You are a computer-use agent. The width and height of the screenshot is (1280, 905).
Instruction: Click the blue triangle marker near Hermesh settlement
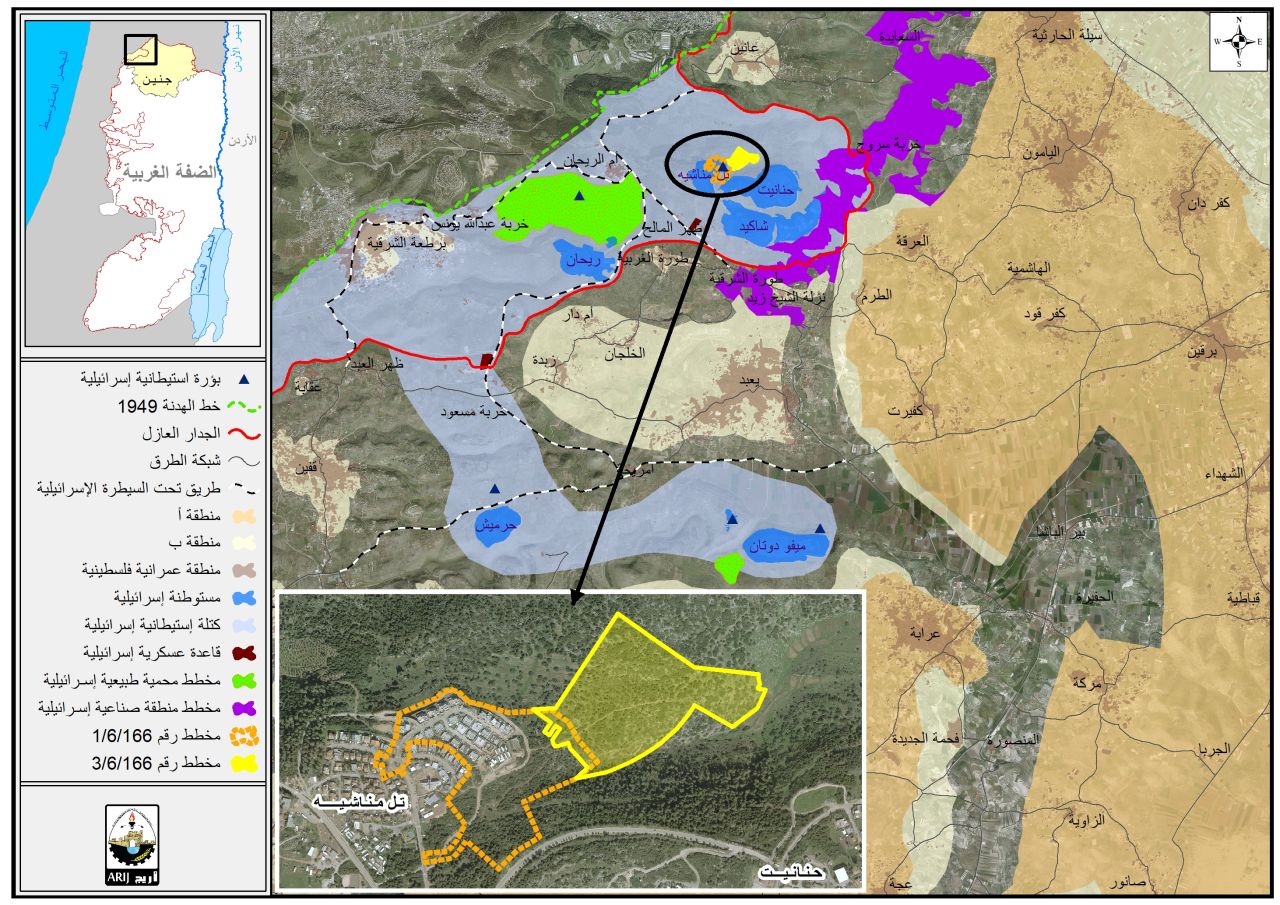(494, 489)
